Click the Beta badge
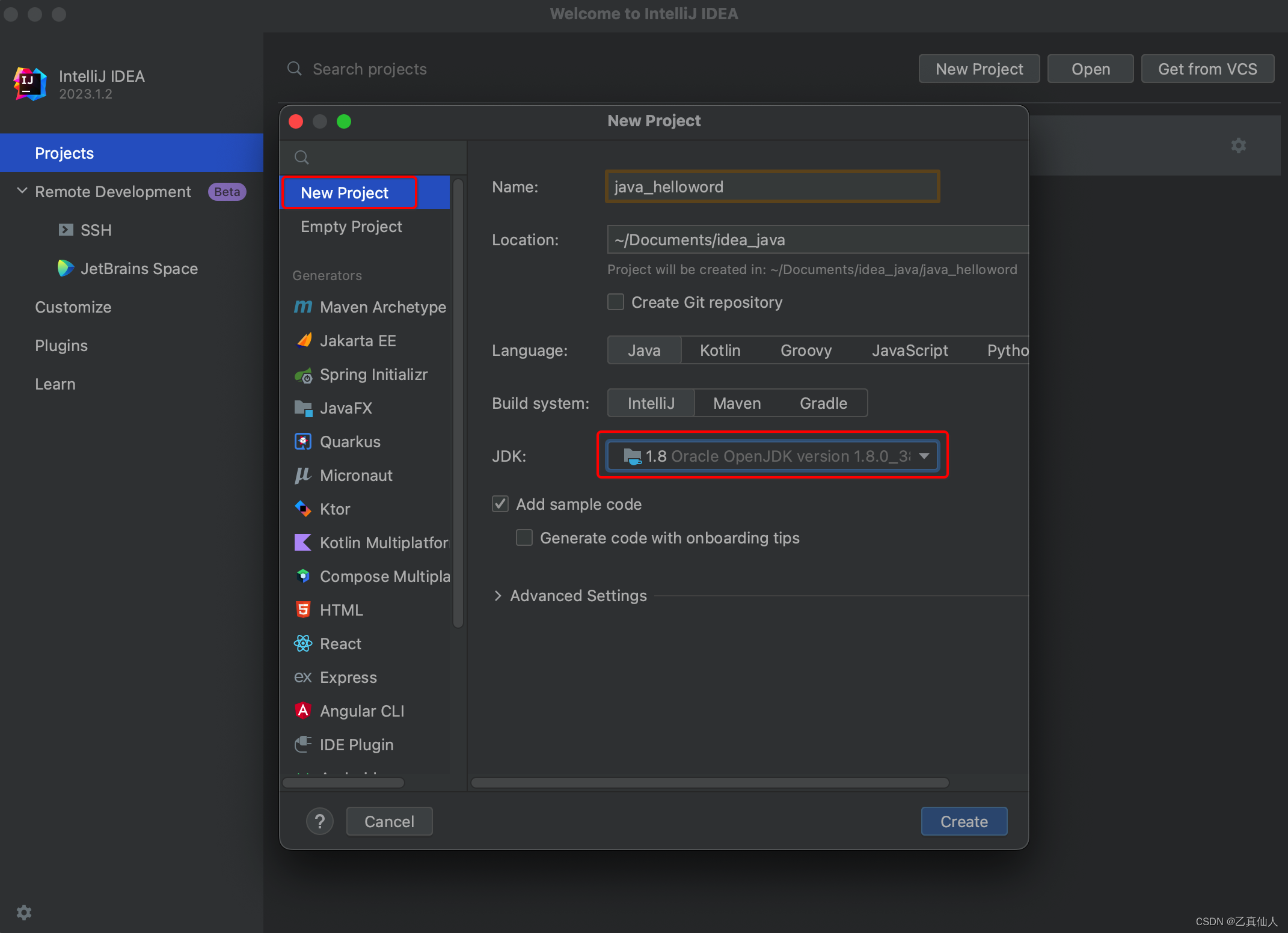 [x=227, y=191]
